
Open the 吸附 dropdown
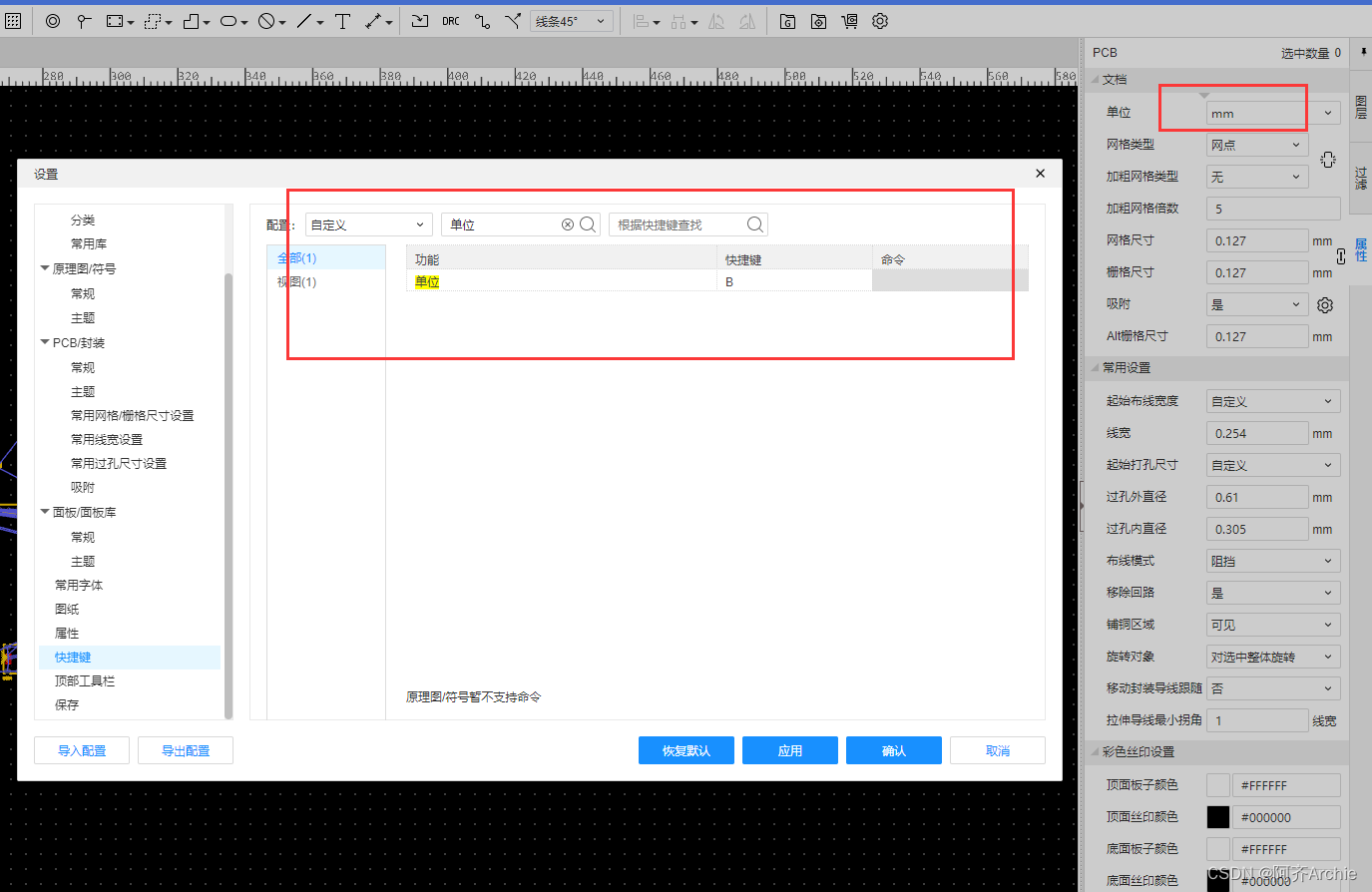(1257, 304)
